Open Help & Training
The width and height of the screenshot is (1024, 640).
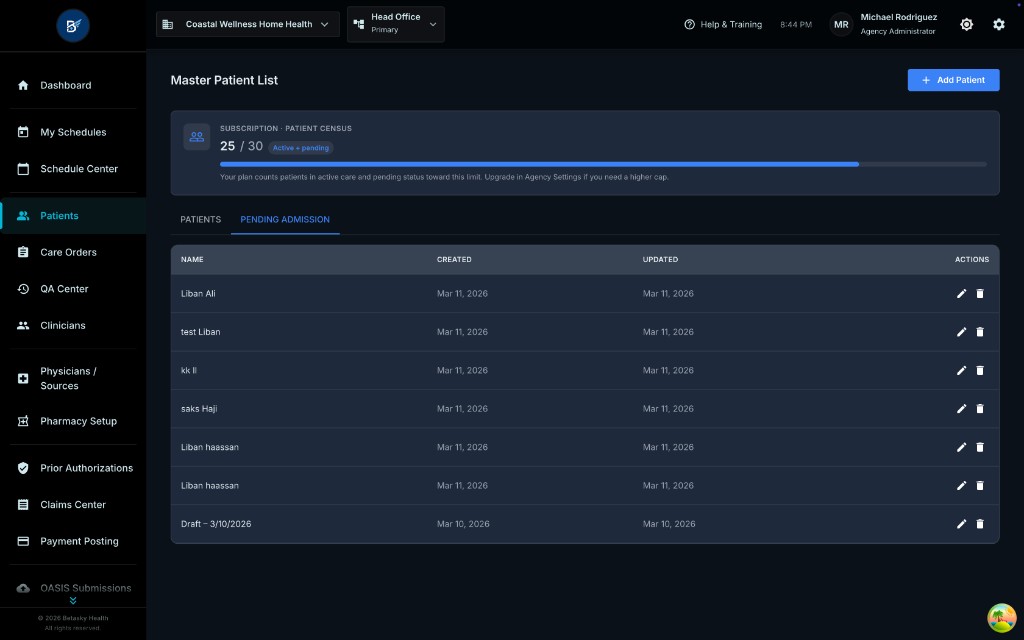tap(723, 24)
